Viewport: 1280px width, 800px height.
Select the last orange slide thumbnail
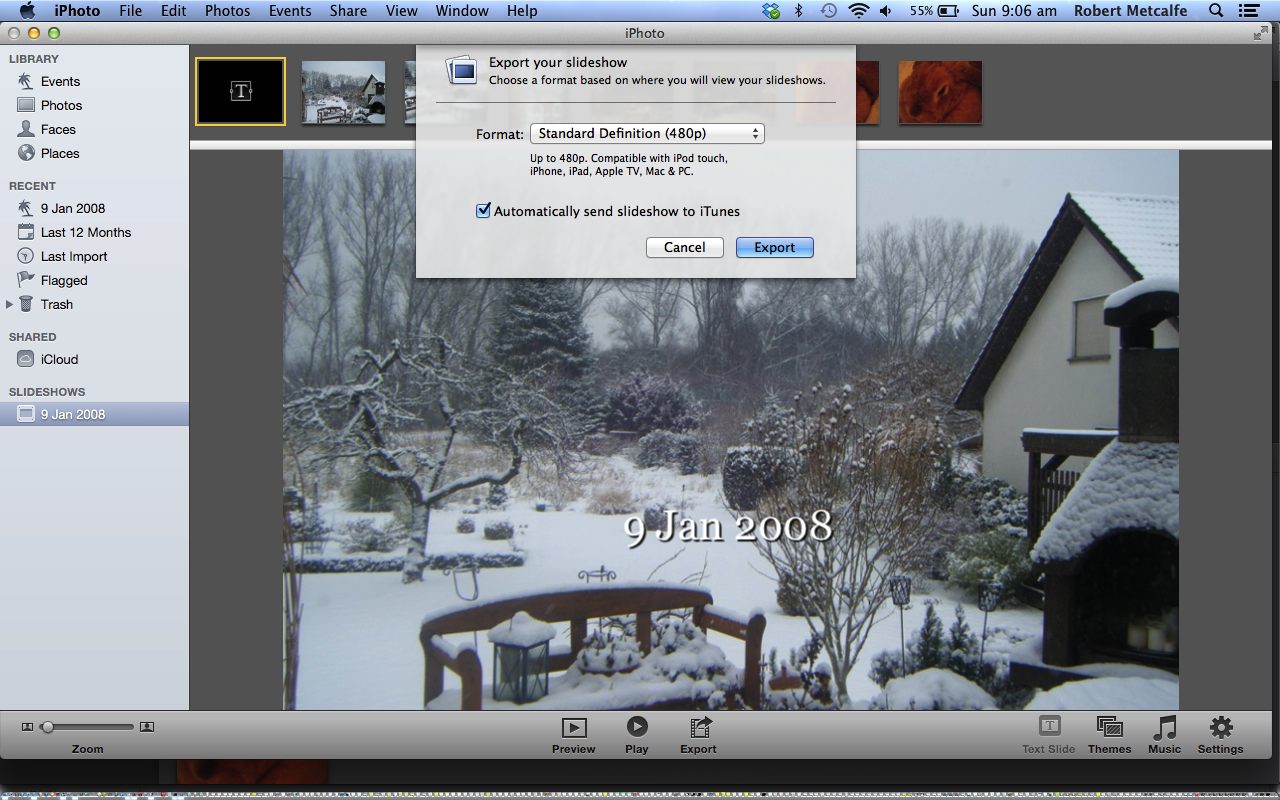940,92
